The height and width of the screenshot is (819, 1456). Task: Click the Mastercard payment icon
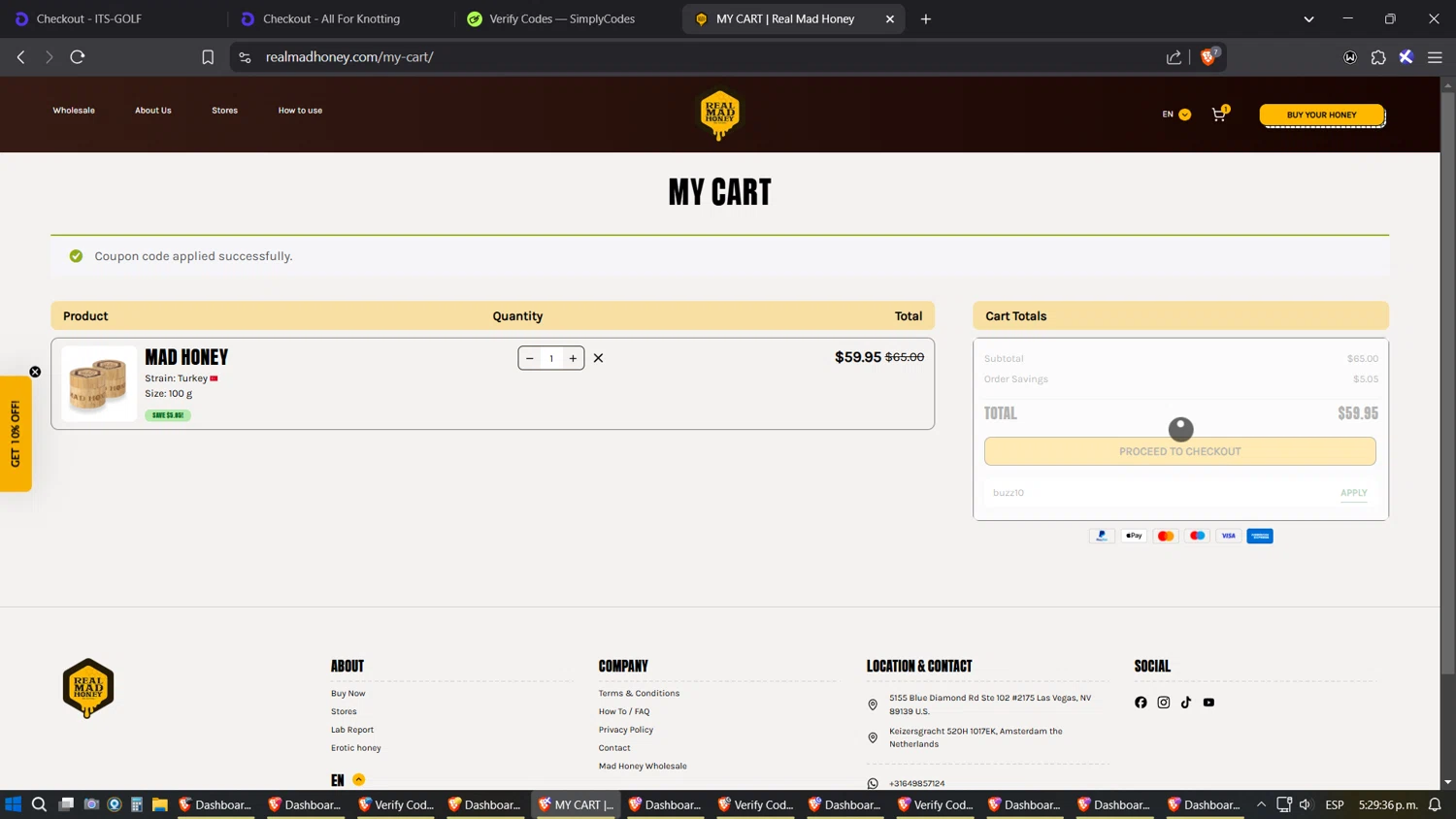tap(1166, 536)
